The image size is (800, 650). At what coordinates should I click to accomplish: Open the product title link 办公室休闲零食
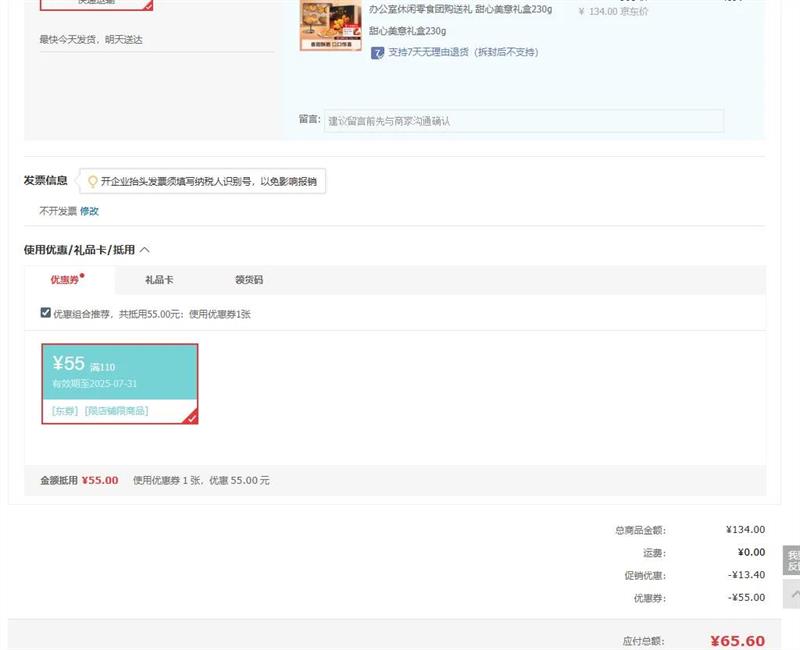pyautogui.click(x=460, y=9)
